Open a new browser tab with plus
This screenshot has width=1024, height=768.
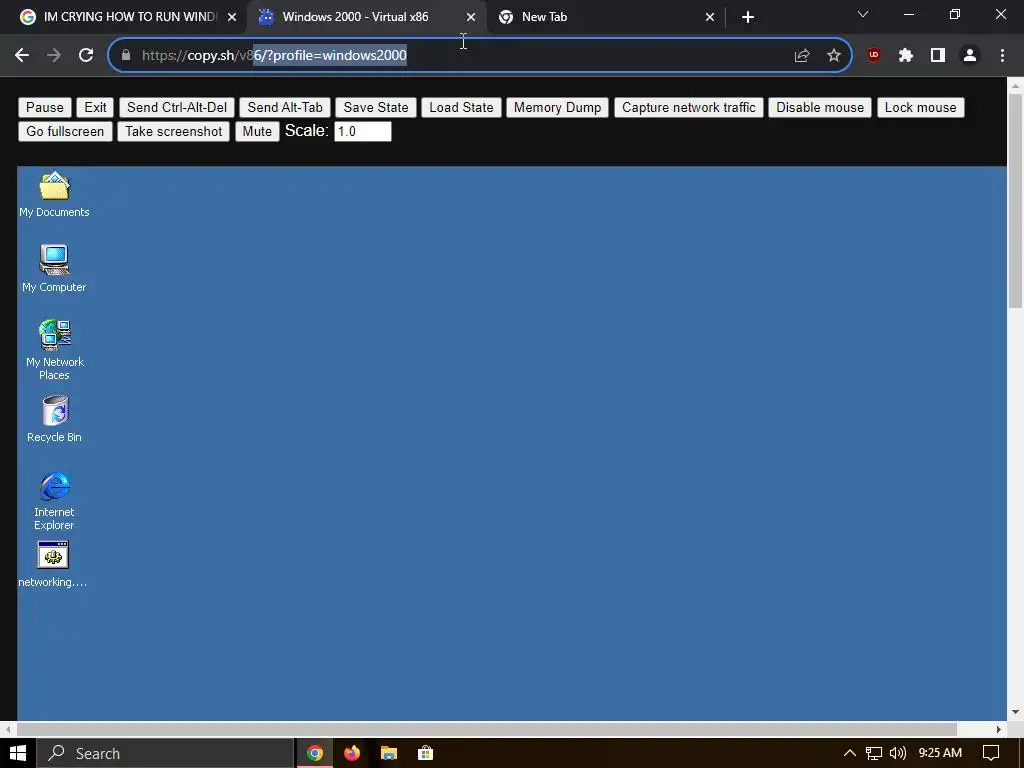click(x=748, y=17)
